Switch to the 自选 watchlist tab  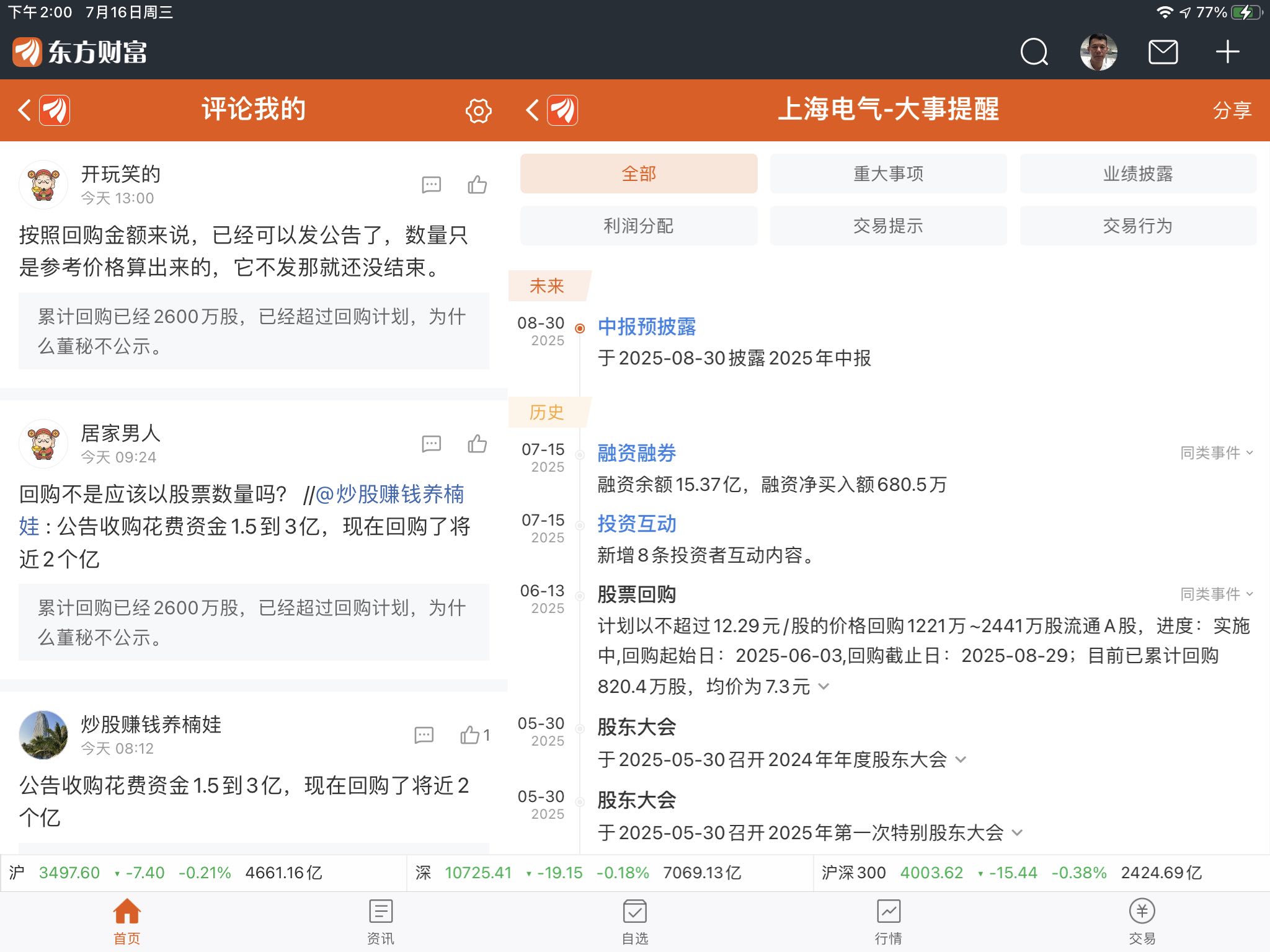(635, 922)
